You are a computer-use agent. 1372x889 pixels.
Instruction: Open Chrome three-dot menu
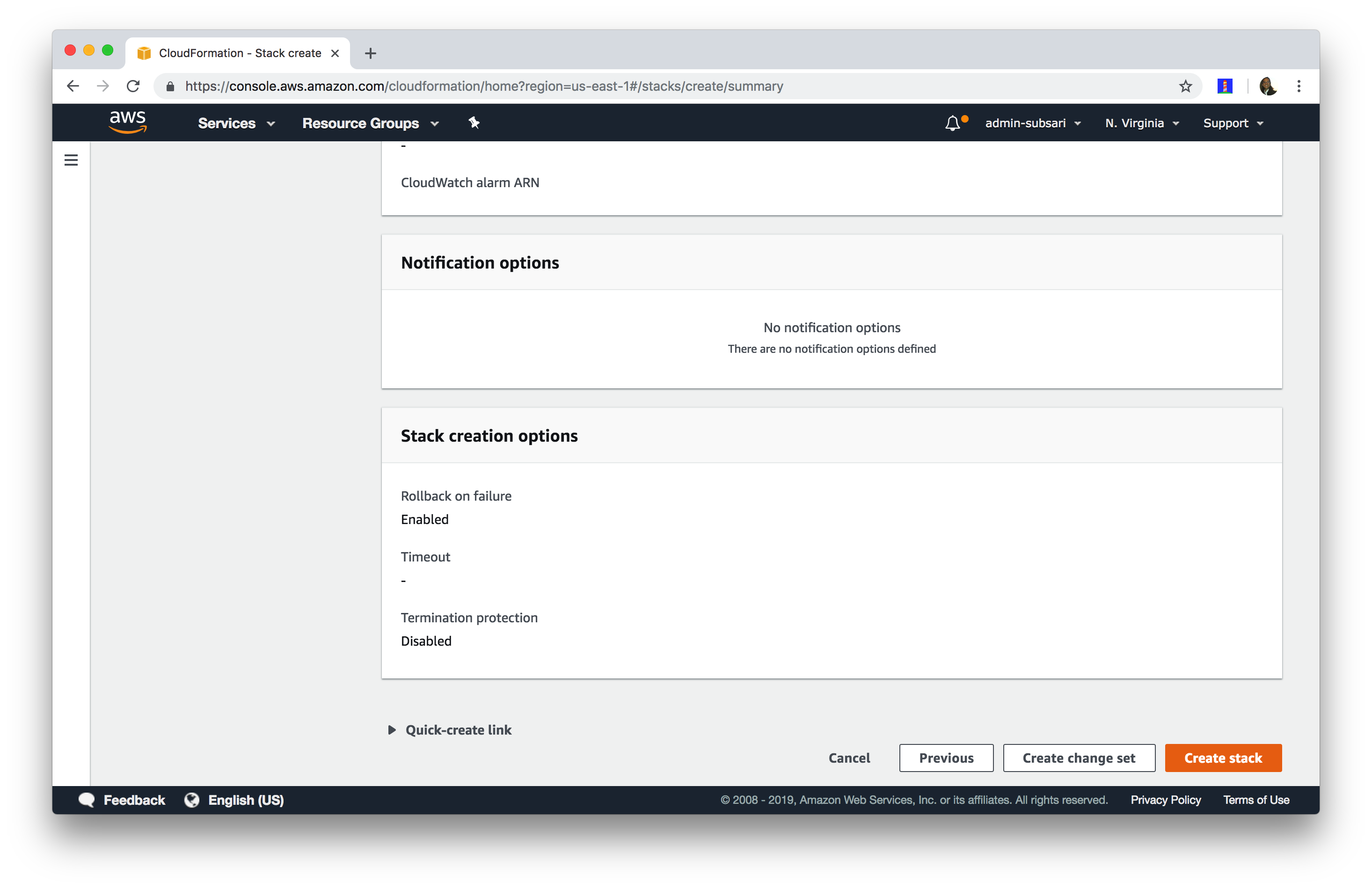1299,87
